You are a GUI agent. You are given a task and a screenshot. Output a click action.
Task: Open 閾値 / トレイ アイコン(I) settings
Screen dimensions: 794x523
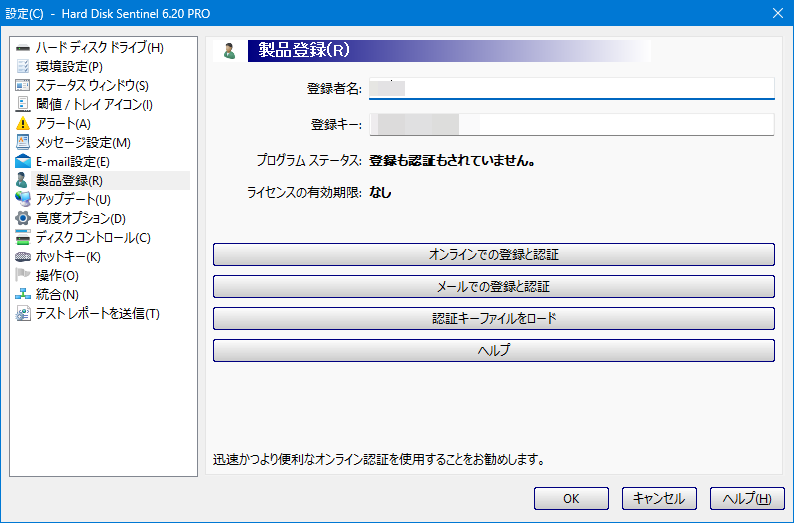pyautogui.click(x=94, y=104)
